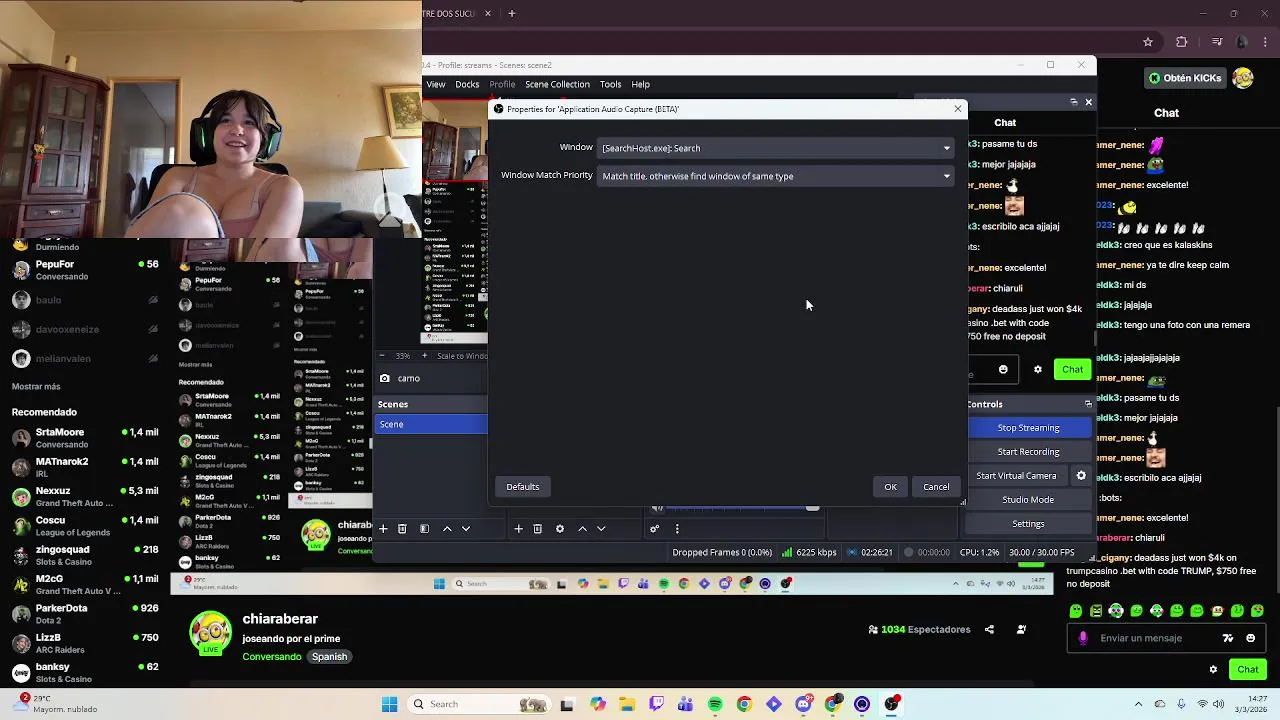Open the Window Match Priority dropdown

(776, 176)
